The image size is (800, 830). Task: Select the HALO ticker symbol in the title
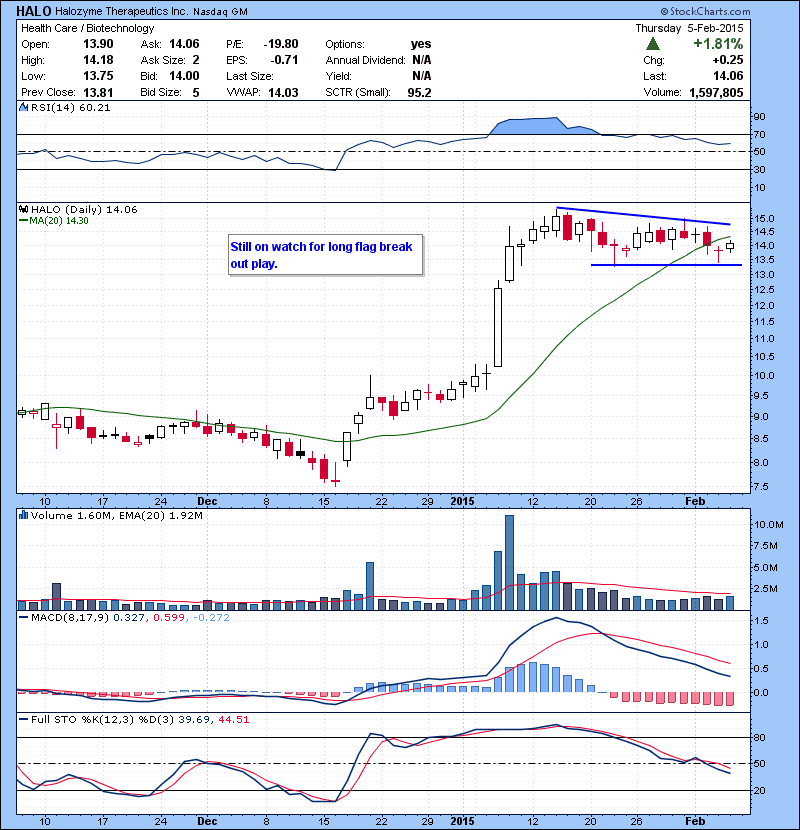coord(34,11)
